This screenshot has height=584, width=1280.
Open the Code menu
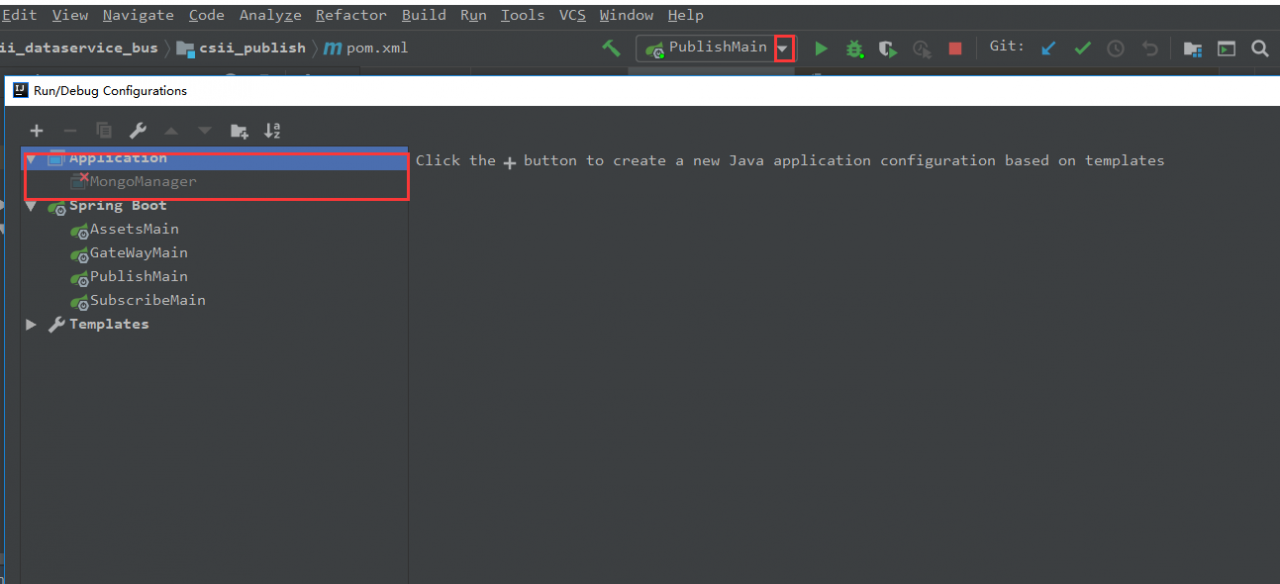tap(207, 15)
